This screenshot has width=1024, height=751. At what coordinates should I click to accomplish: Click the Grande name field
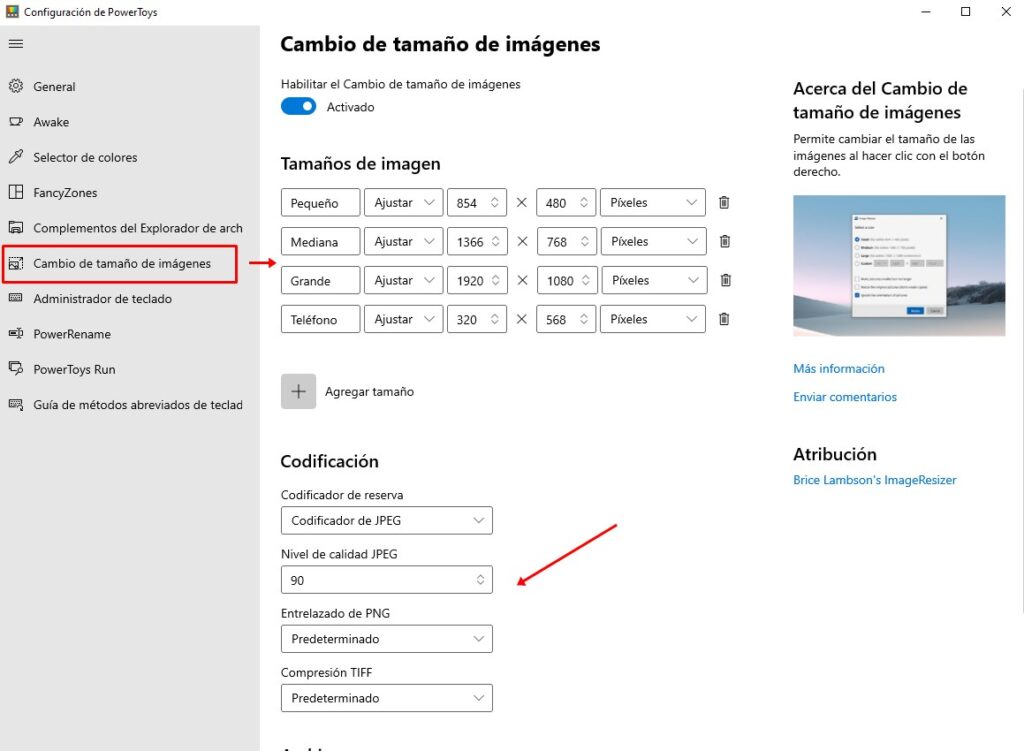coord(321,280)
